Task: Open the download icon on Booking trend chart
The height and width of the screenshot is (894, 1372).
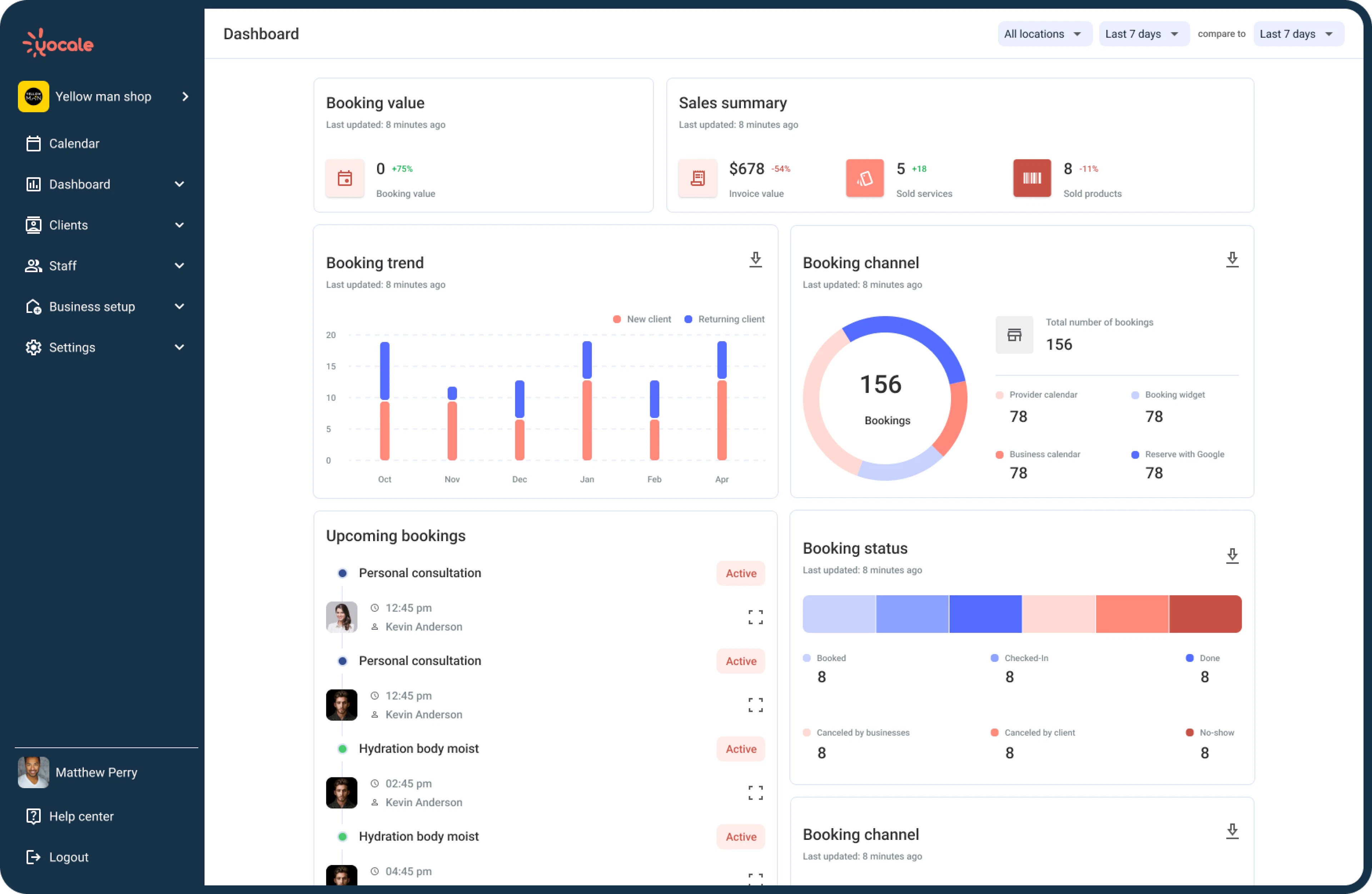Action: point(756,260)
